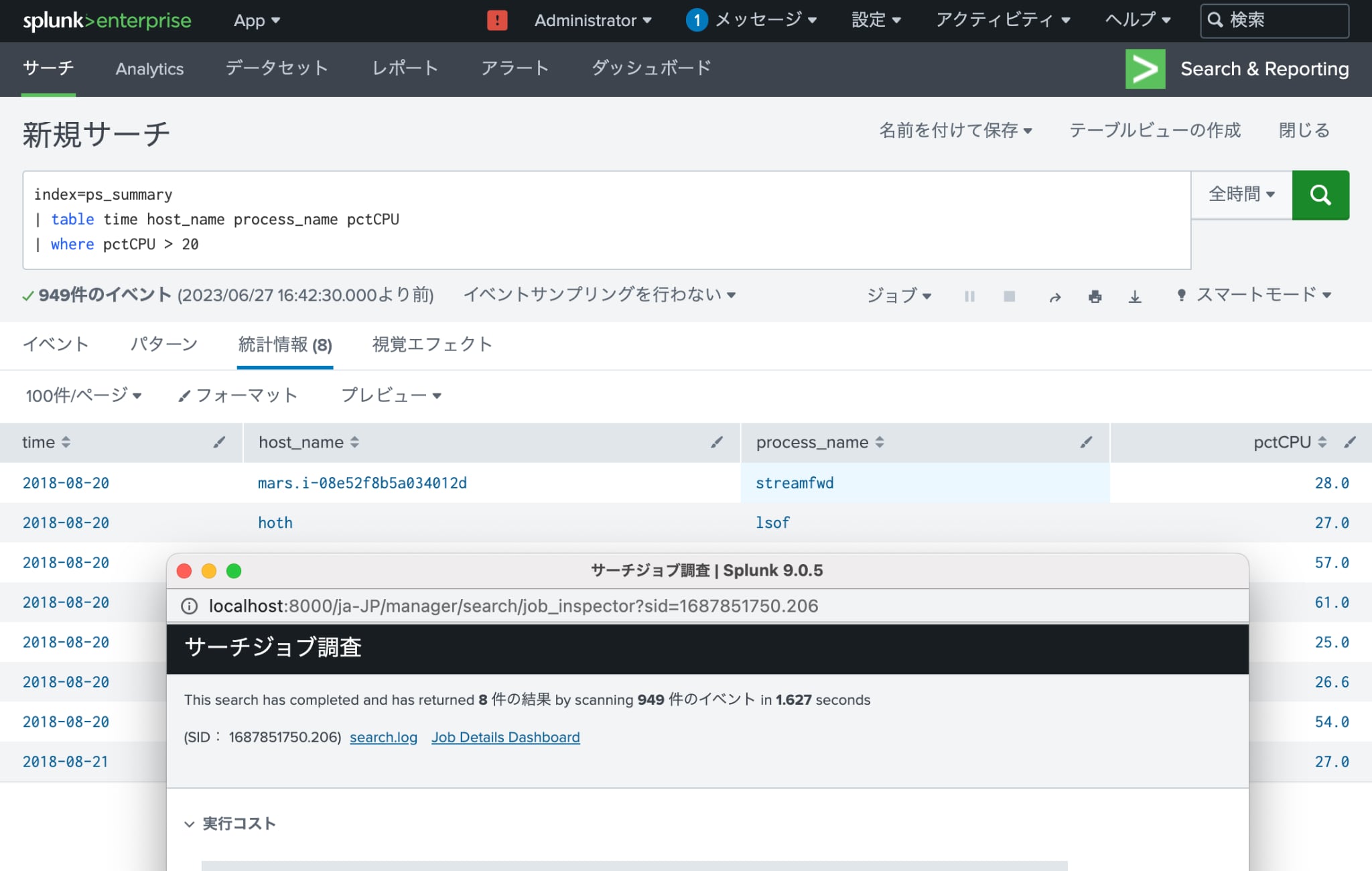The width and height of the screenshot is (1372, 871).
Task: Open 名前を付けて保存 dropdown
Action: point(955,130)
